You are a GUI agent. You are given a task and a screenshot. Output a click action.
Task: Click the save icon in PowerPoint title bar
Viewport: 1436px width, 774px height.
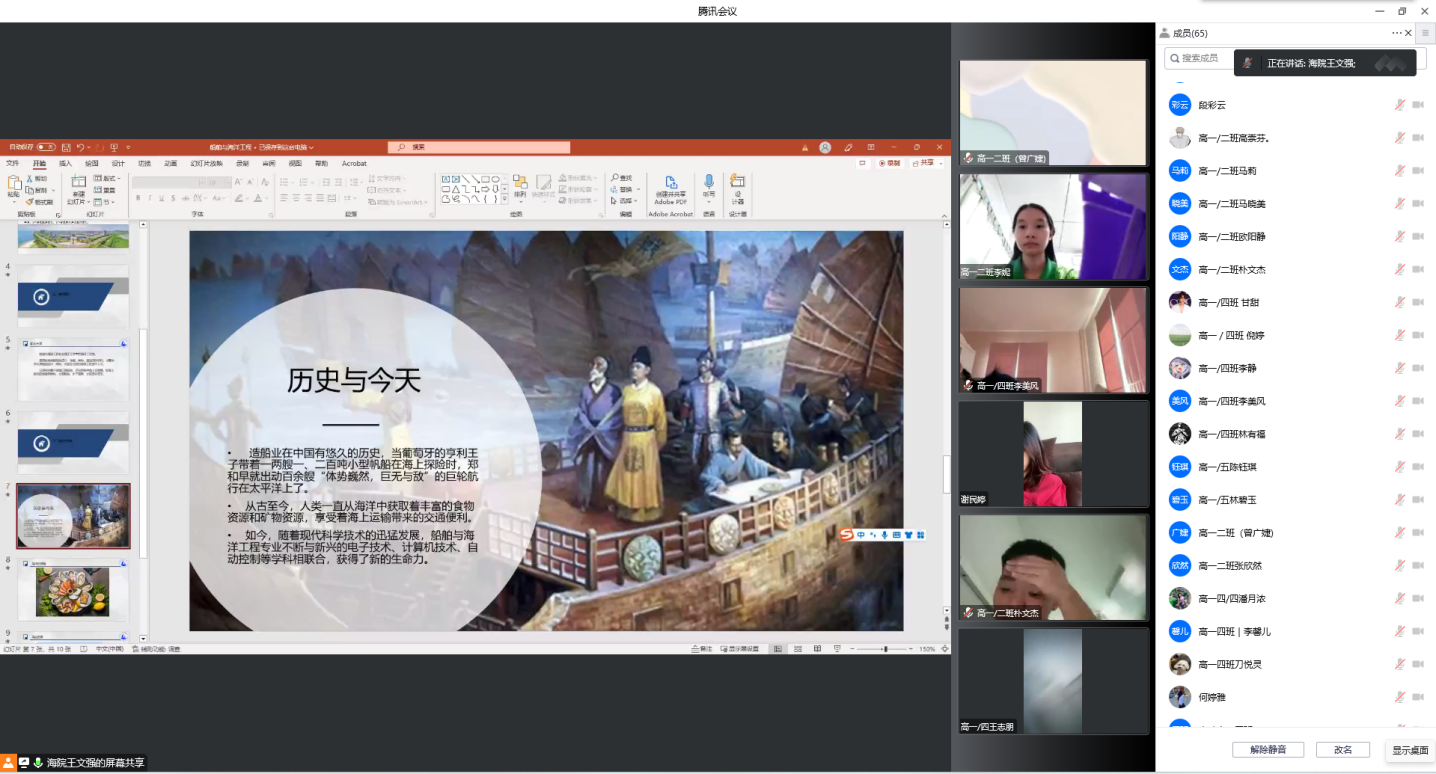click(67, 147)
